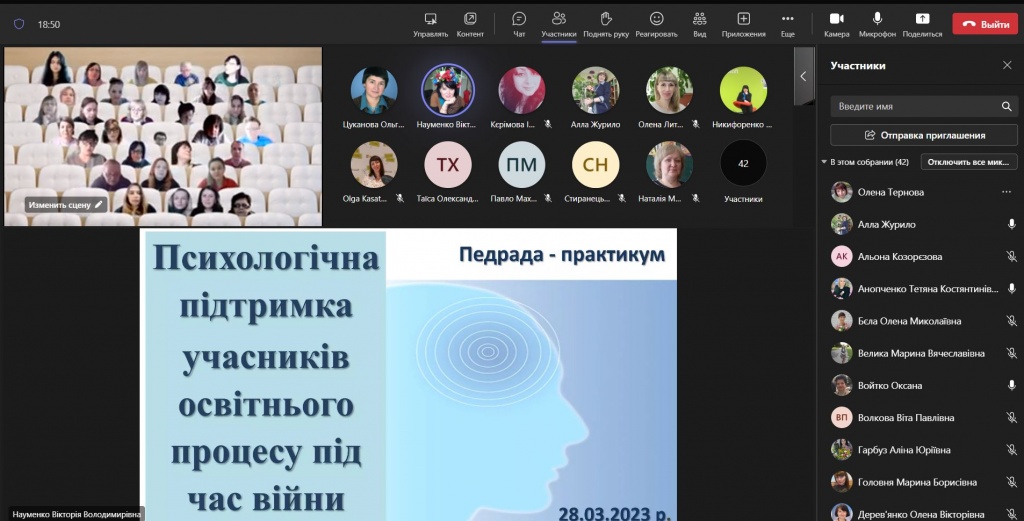Select Алла Журило name in participant list
The height and width of the screenshot is (521, 1024).
[886, 225]
